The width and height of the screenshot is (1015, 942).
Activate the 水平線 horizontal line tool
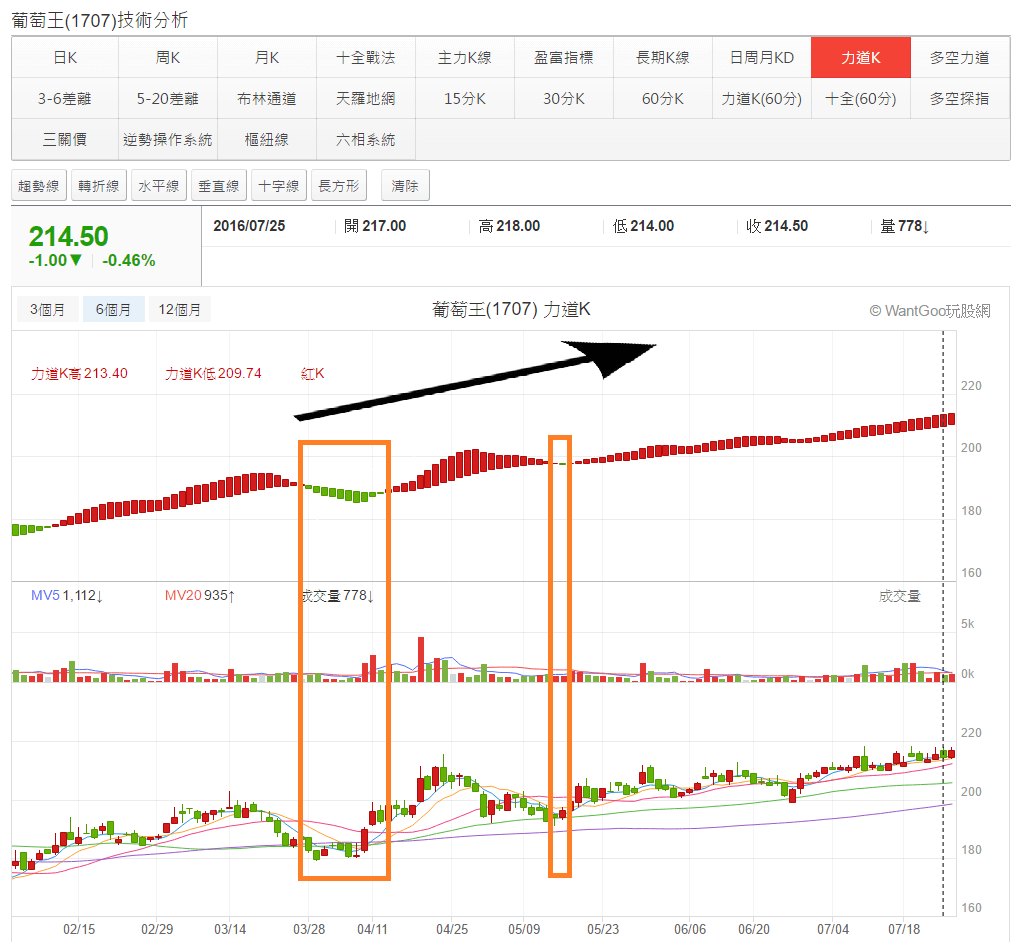coord(158,185)
